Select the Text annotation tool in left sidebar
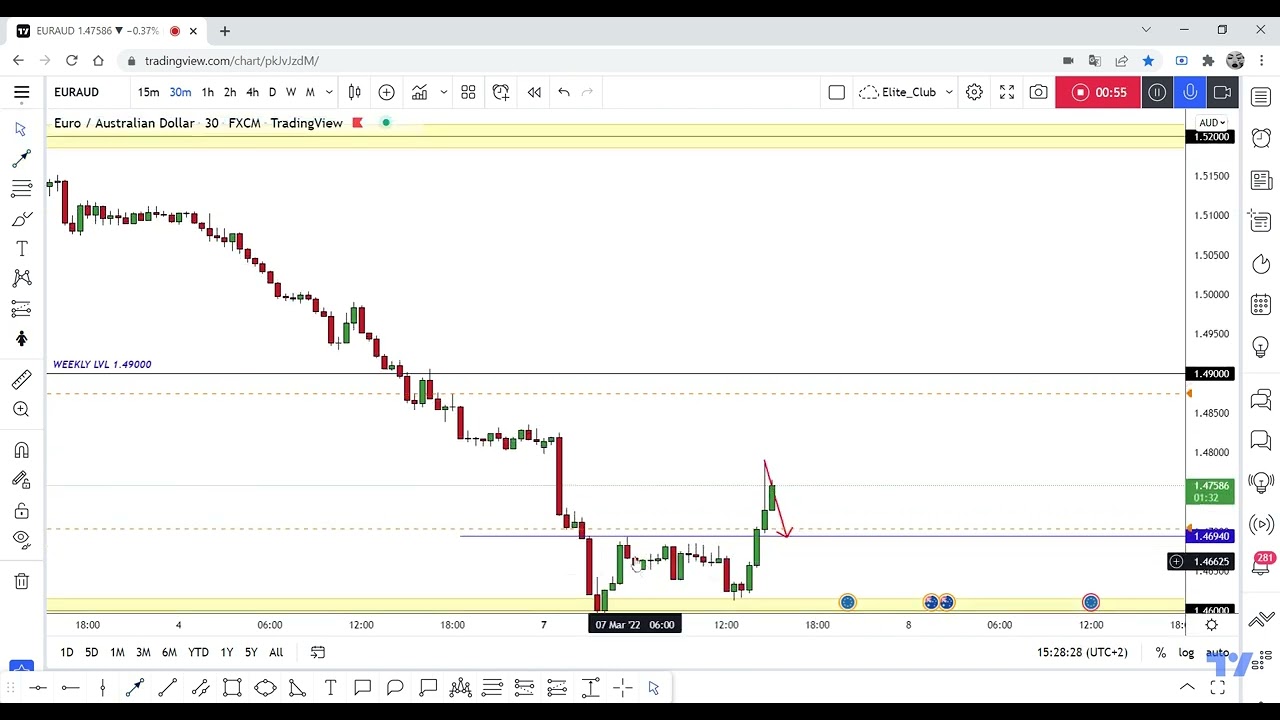This screenshot has width=1280, height=720. pyautogui.click(x=21, y=249)
